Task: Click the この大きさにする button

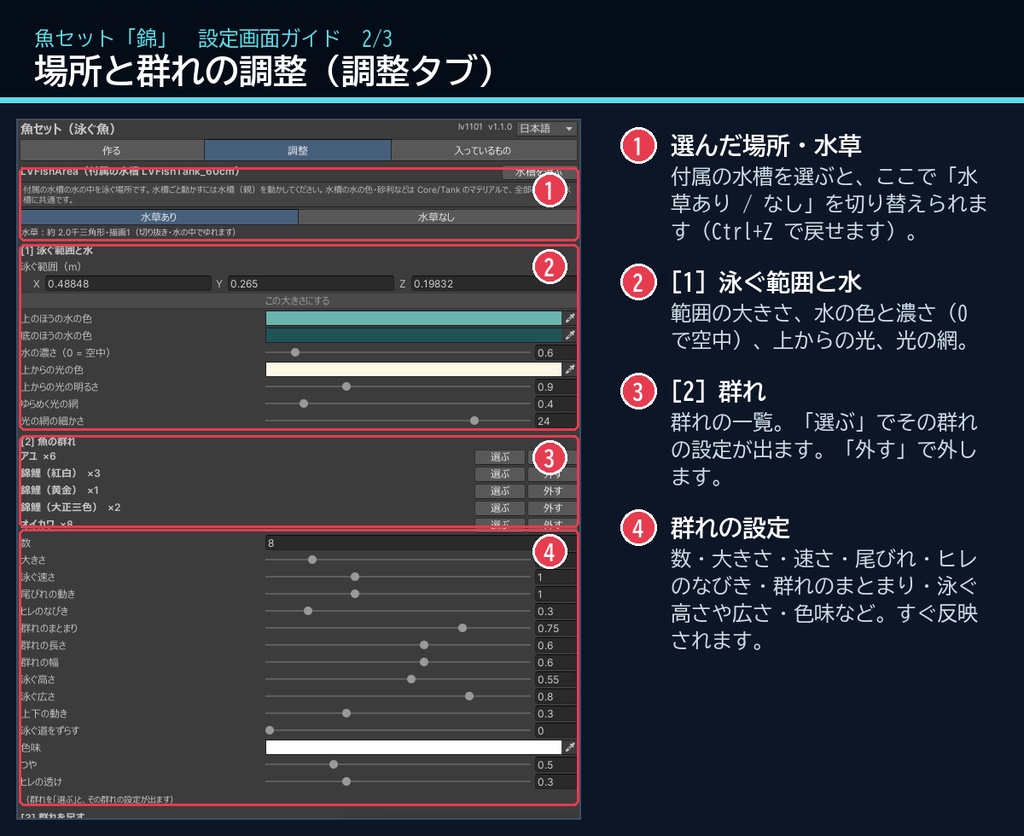Action: [x=297, y=301]
